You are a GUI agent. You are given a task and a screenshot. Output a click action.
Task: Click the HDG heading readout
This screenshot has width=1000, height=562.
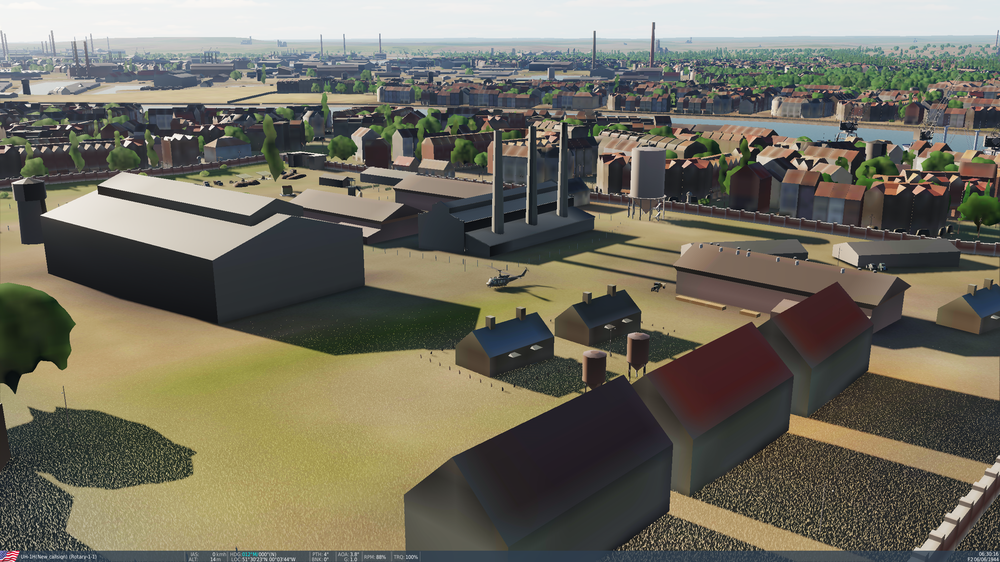coord(253,554)
